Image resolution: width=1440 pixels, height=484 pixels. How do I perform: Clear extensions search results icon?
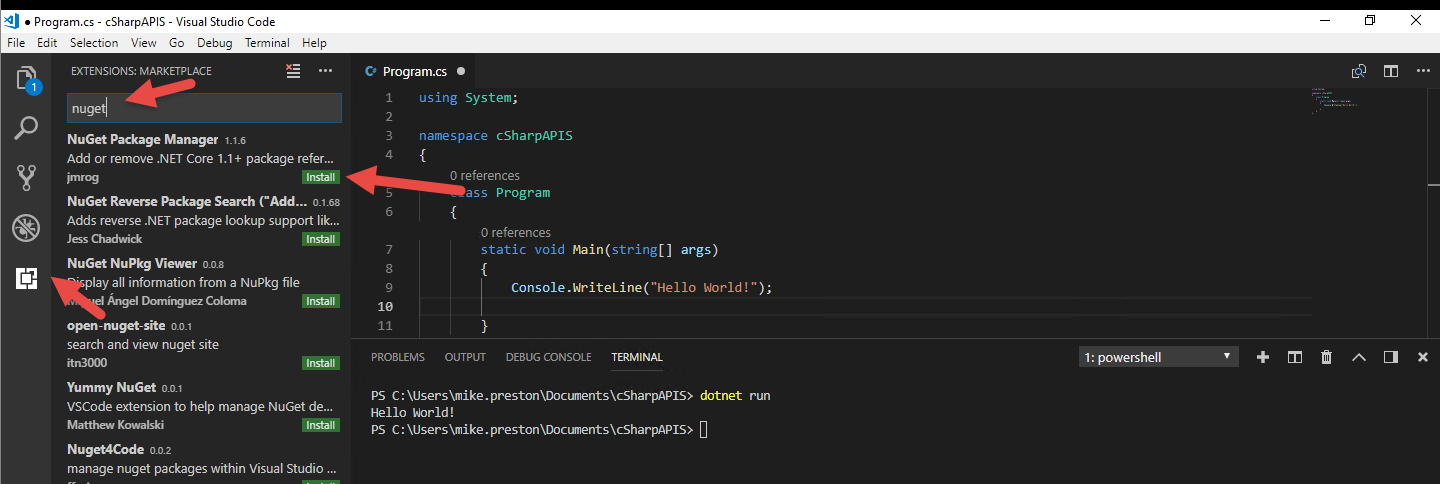[x=293, y=71]
